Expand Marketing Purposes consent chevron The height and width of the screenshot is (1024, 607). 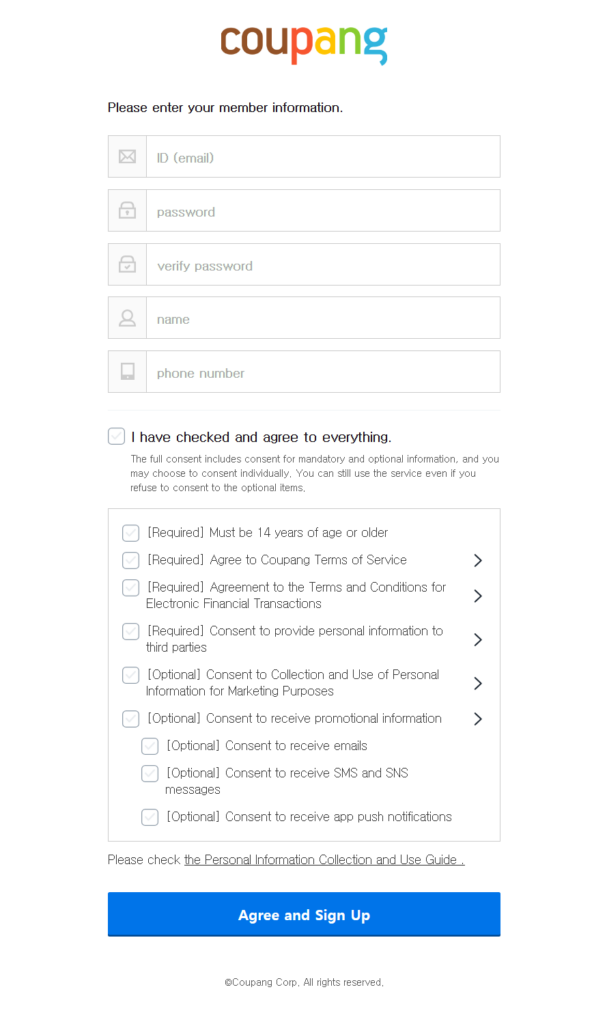pyautogui.click(x=478, y=683)
